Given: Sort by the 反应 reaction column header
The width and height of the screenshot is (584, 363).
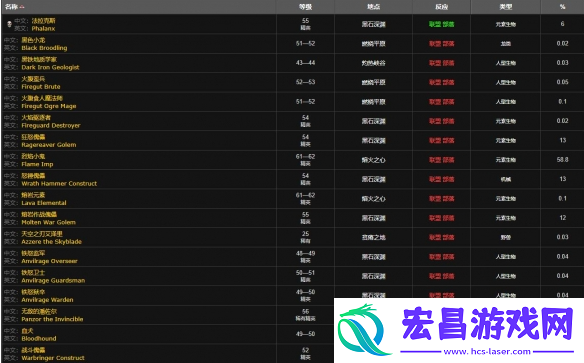Looking at the screenshot, I should pyautogui.click(x=441, y=7).
